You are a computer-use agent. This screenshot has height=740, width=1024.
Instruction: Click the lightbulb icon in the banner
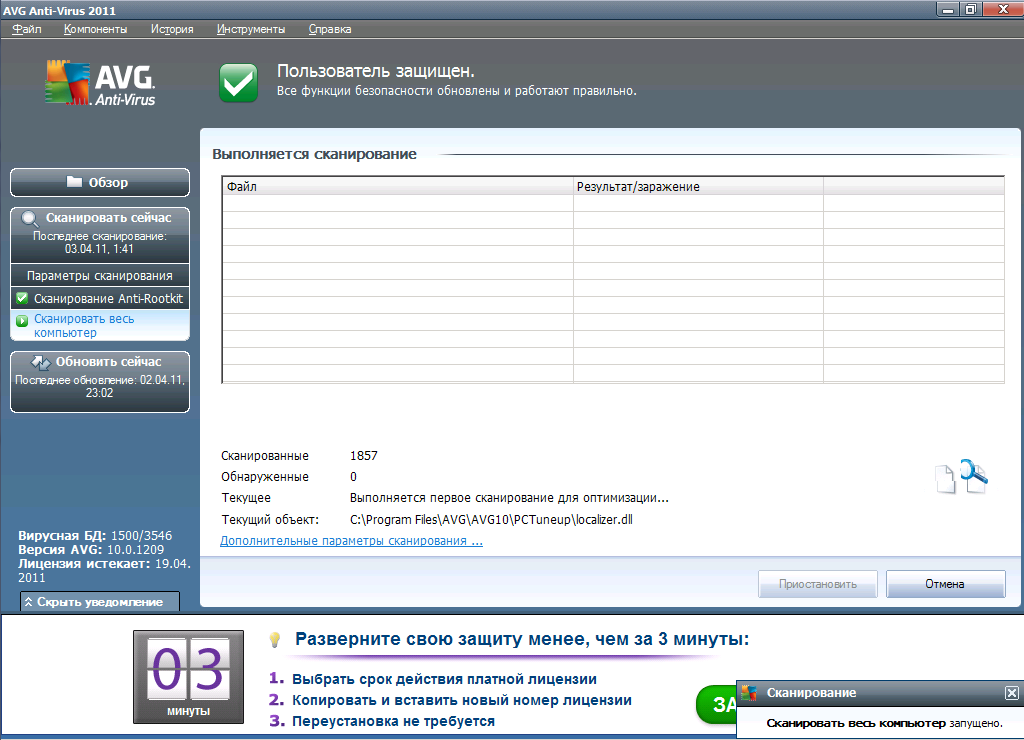tap(275, 640)
